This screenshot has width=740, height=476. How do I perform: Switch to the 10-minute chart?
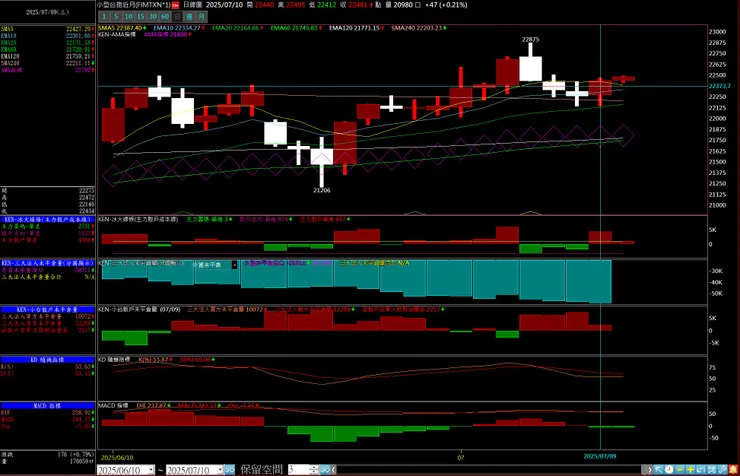(128, 17)
